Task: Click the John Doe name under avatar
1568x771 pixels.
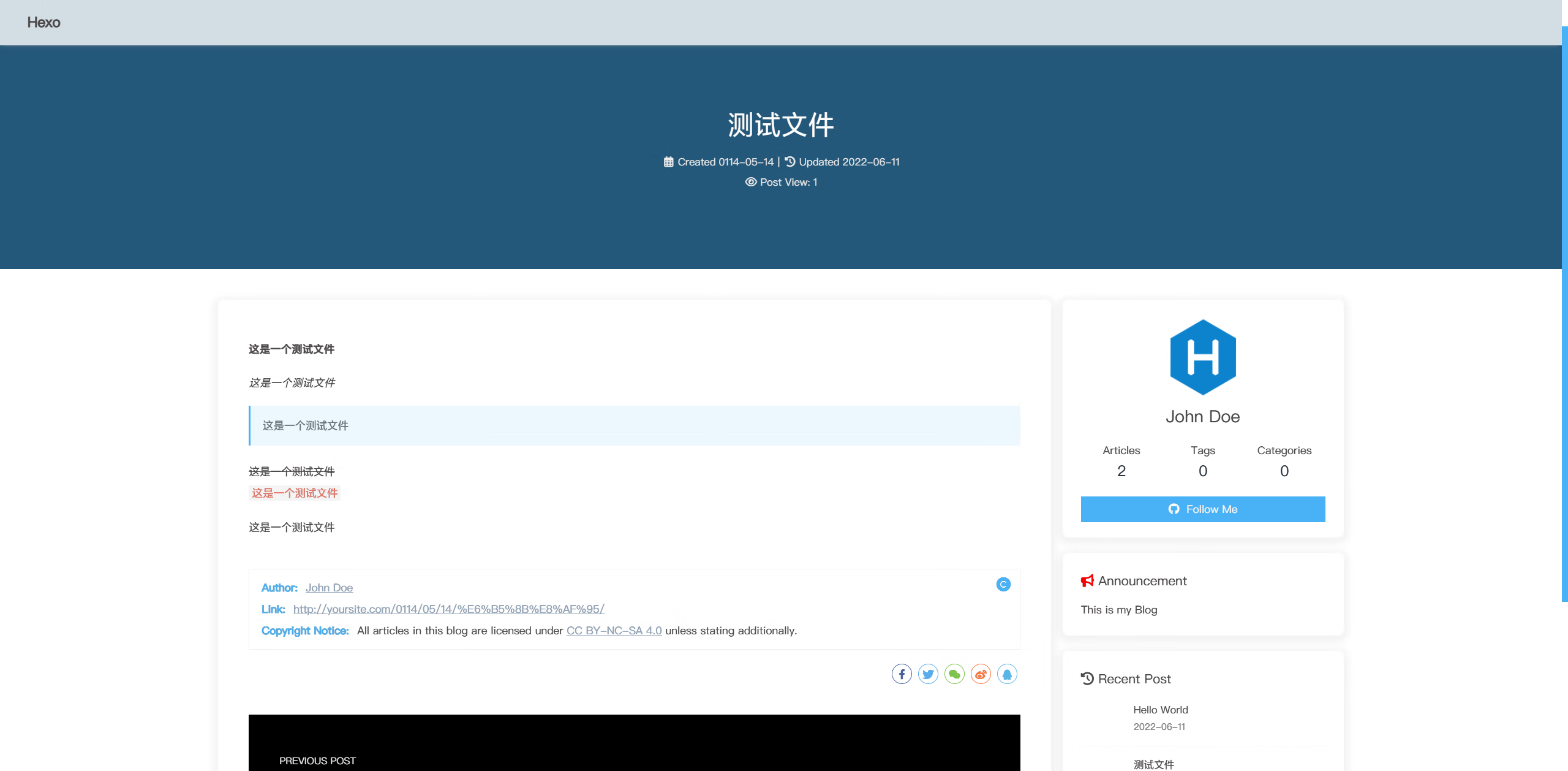Action: pyautogui.click(x=1203, y=417)
